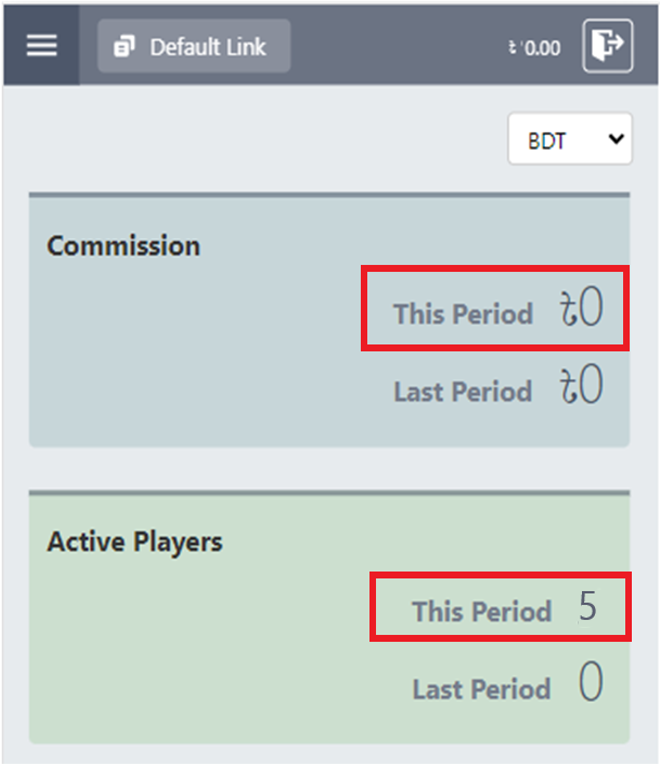Screen dimensions: 660x764
Task: Select Commission Last Period label
Action: coord(462,391)
